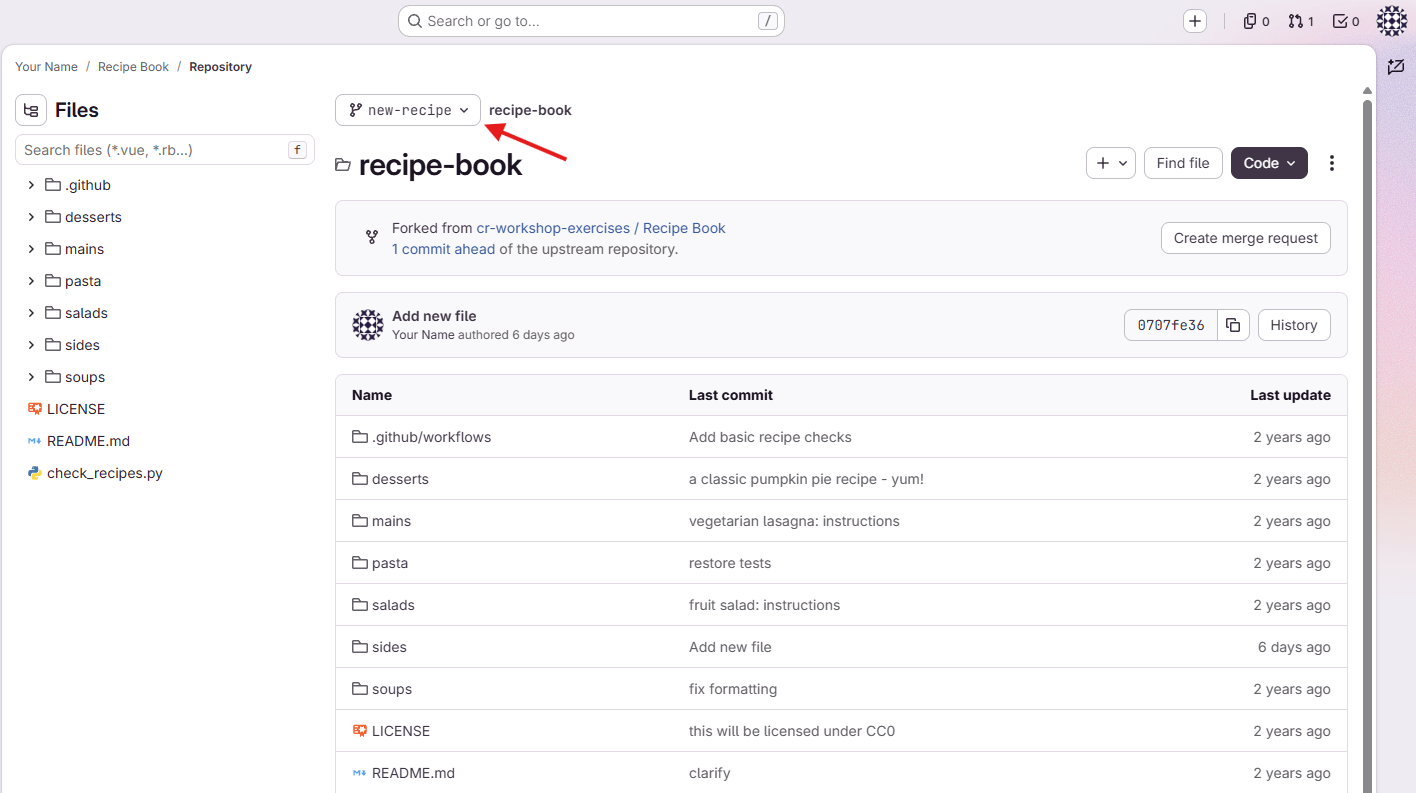Open the merge requests counter icon
The width and height of the screenshot is (1416, 793).
[x=1301, y=21]
